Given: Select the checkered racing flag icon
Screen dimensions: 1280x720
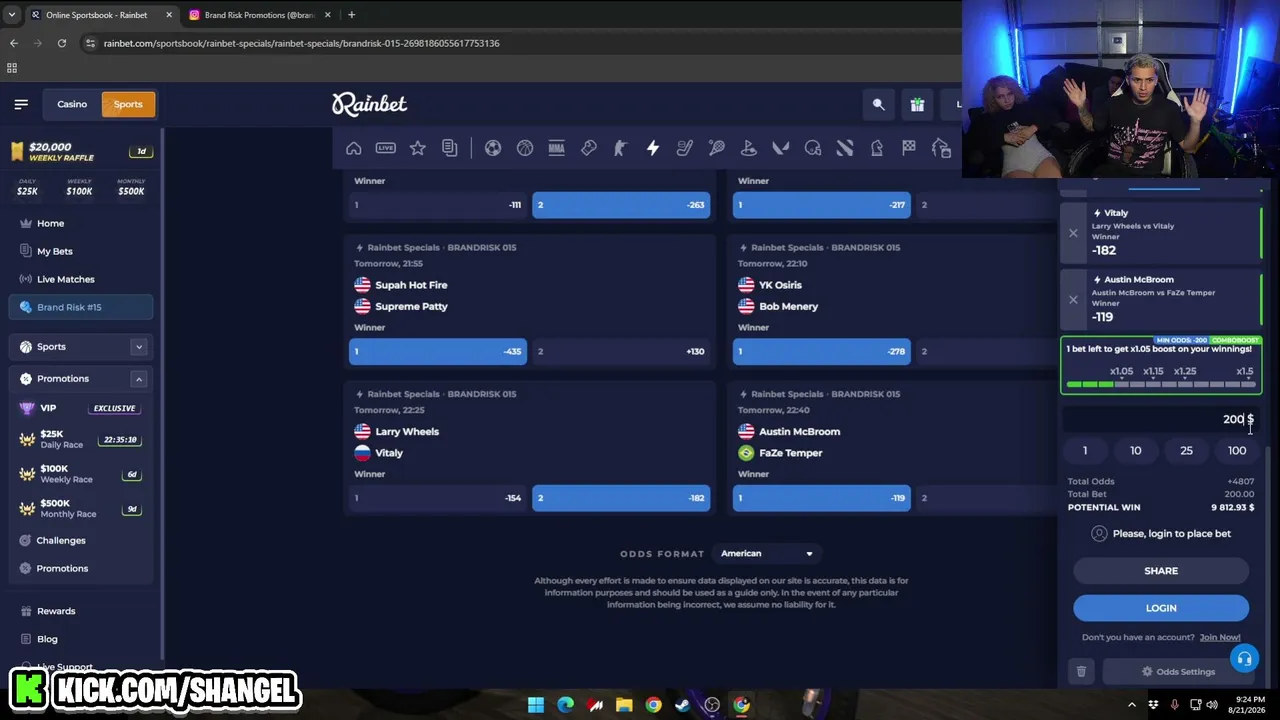Looking at the screenshot, I should point(909,148).
